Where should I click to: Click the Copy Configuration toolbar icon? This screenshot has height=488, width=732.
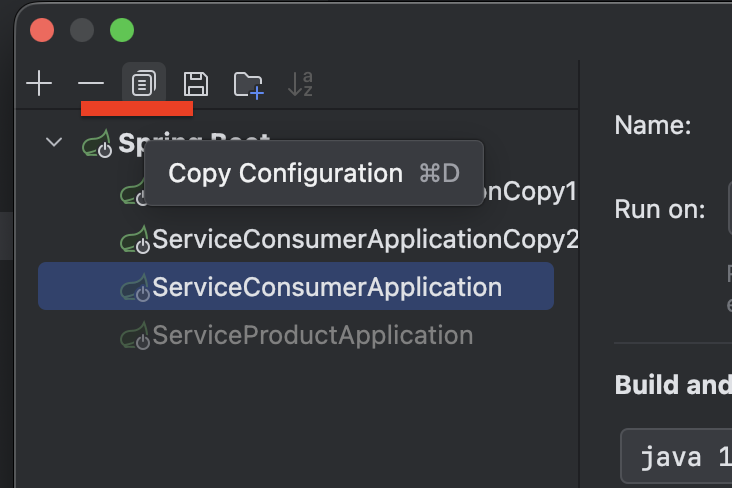tap(144, 83)
